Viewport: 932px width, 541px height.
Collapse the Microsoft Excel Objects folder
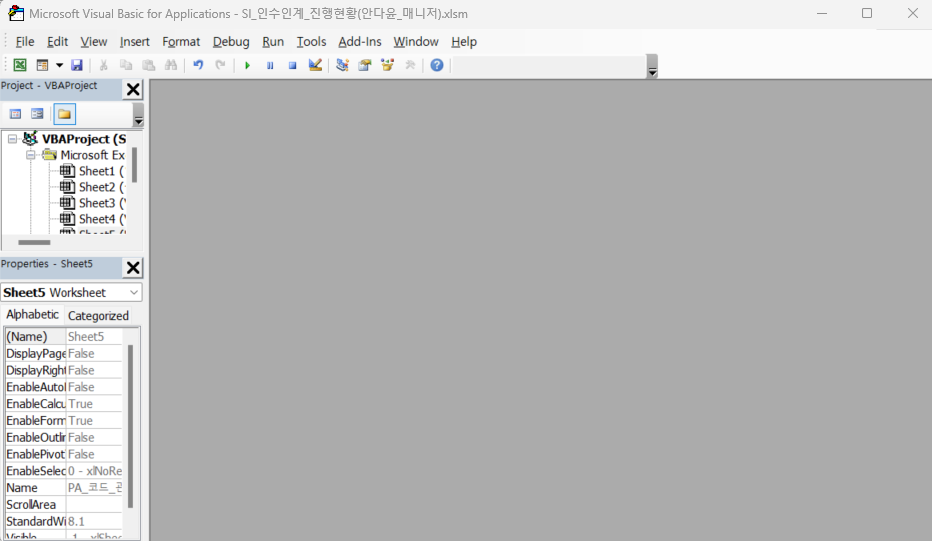(x=30, y=155)
